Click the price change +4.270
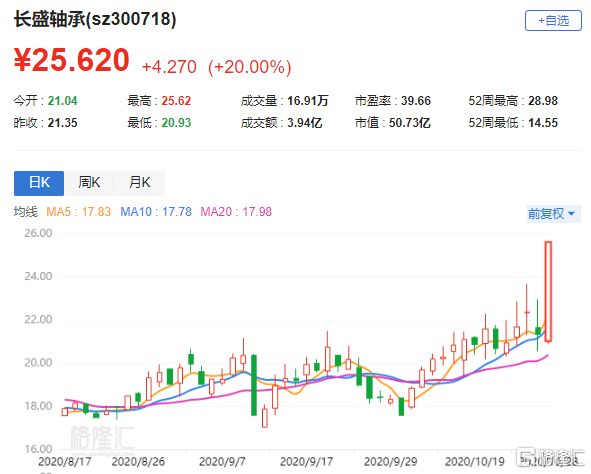The width and height of the screenshot is (591, 474). click(169, 67)
